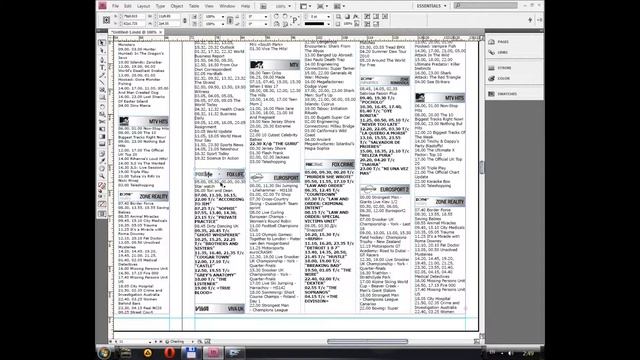Viewport: 640px width, 360px height.
Task: Open Opera from the taskbar
Action: [x=169, y=353]
